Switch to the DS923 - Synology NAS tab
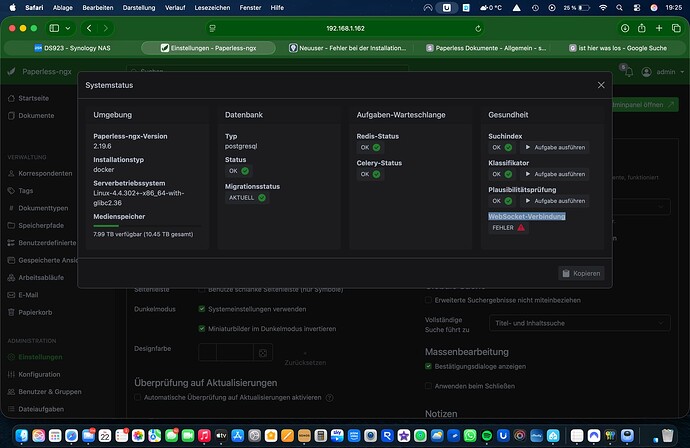The width and height of the screenshot is (690, 448). point(73,48)
